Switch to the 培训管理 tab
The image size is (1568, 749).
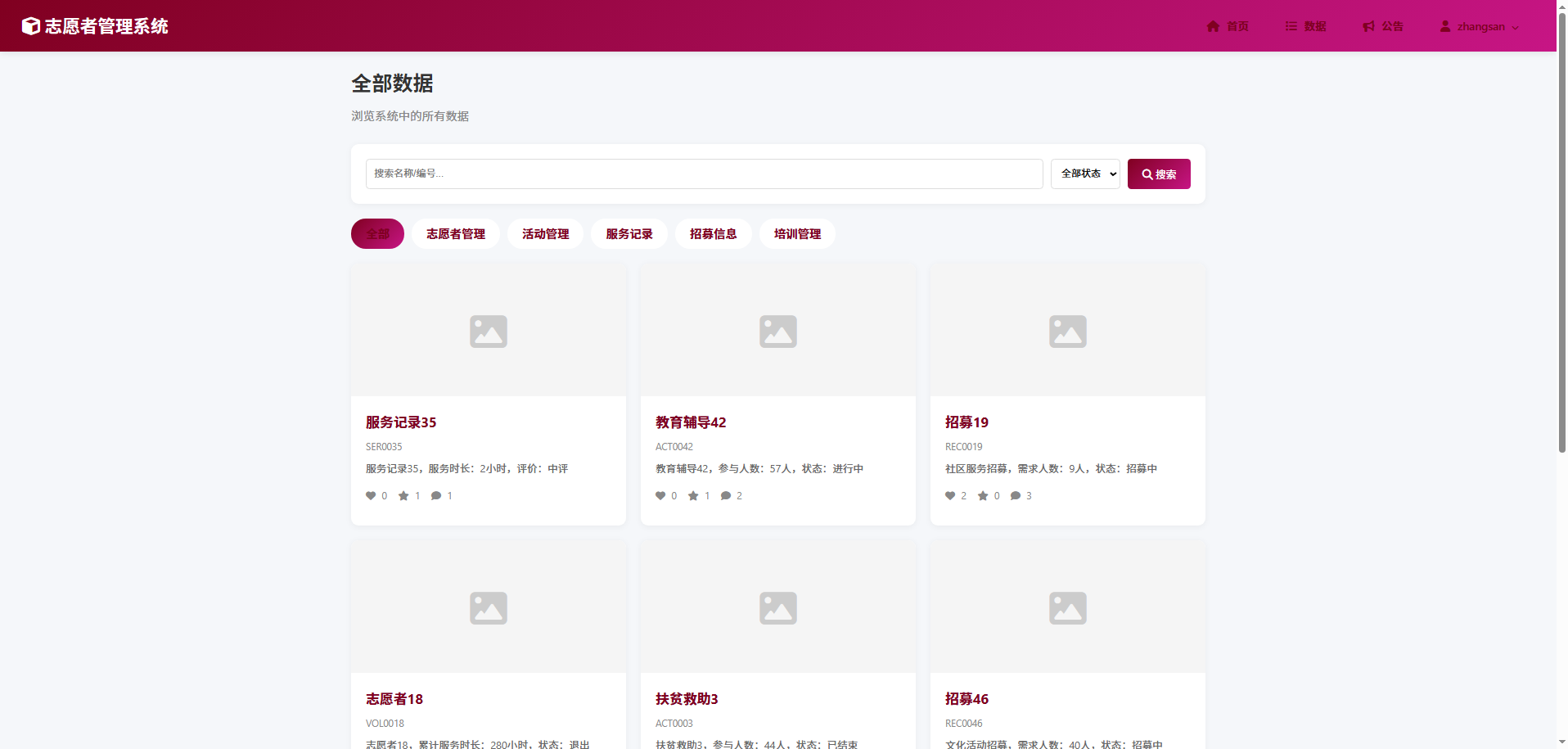798,234
